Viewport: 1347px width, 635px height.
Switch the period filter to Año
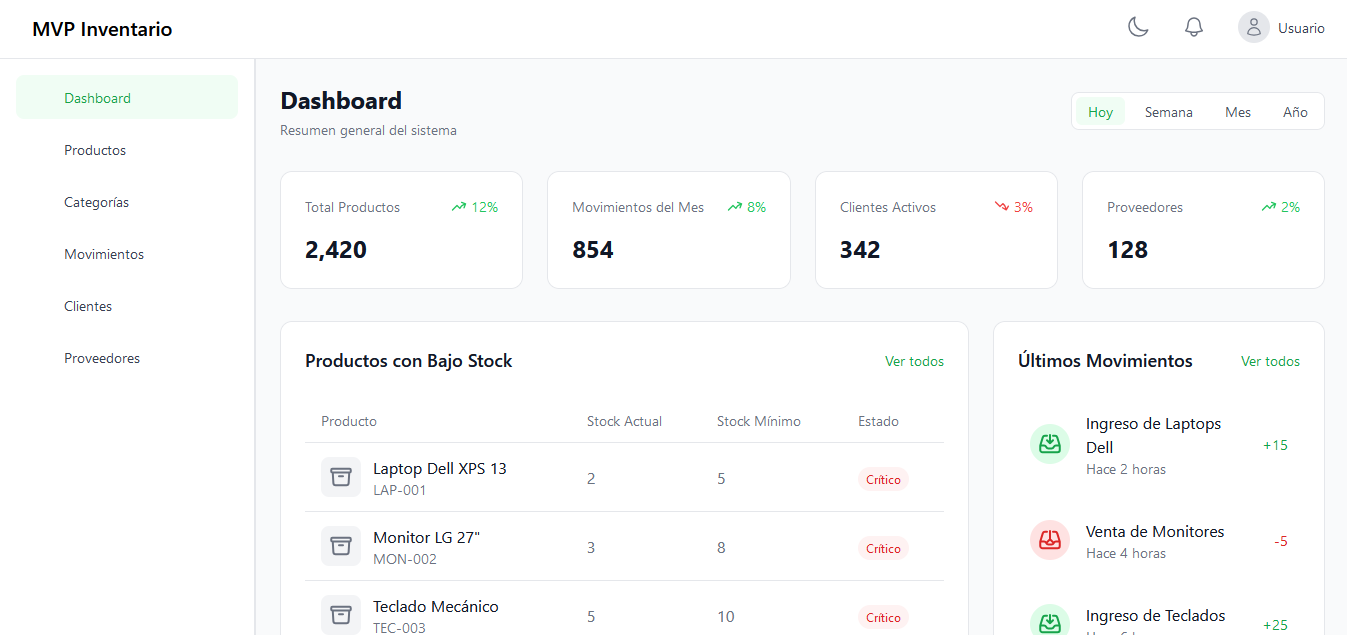[x=1295, y=112]
